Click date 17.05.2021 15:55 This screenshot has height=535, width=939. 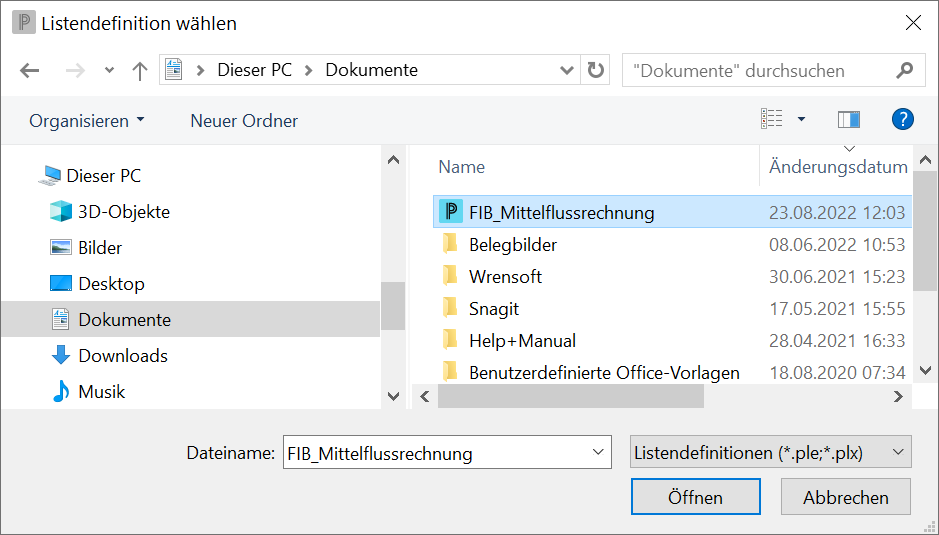pos(837,309)
